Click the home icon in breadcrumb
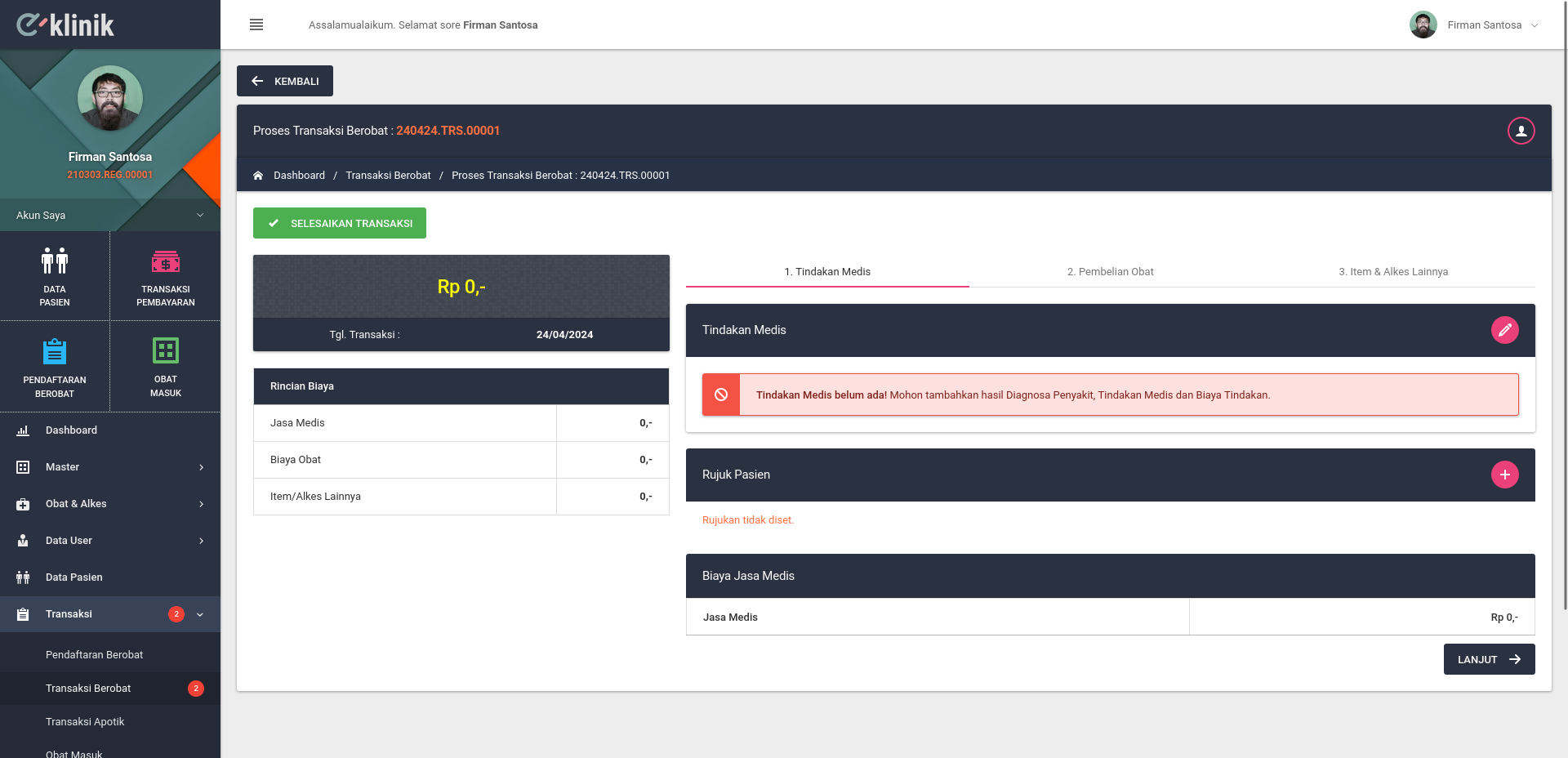1568x758 pixels. pyautogui.click(x=258, y=176)
